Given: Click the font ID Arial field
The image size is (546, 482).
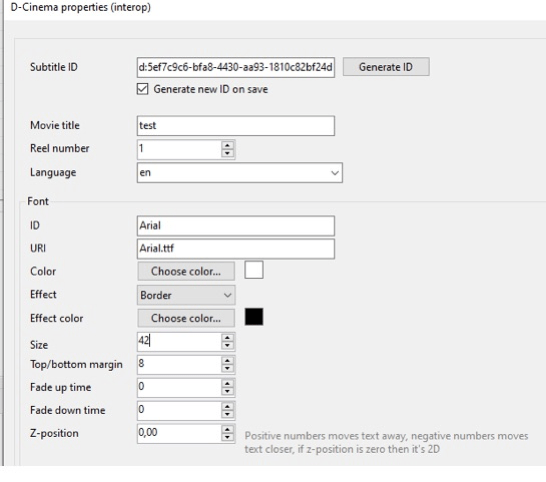Looking at the screenshot, I should (x=236, y=226).
